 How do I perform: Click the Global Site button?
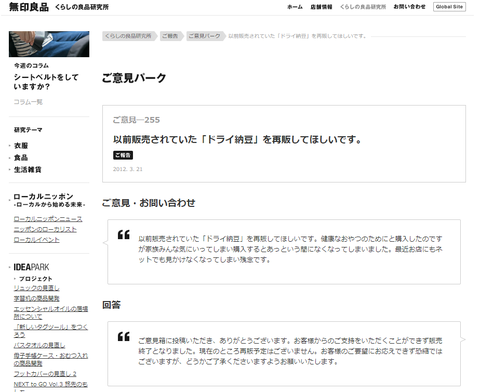tap(449, 7)
